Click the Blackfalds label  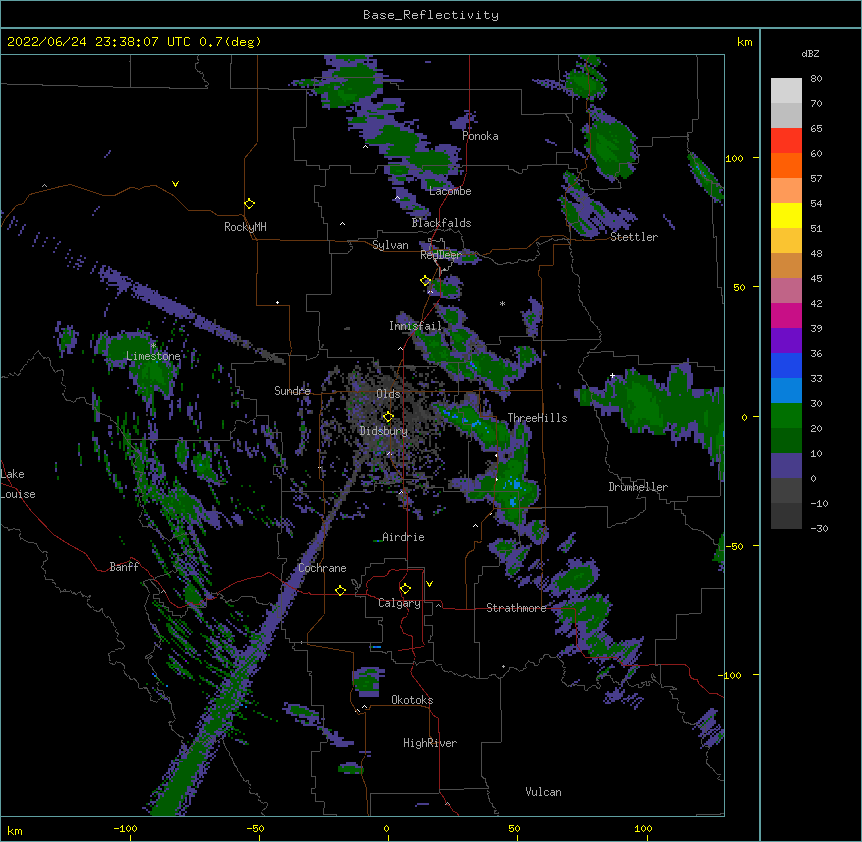(441, 223)
